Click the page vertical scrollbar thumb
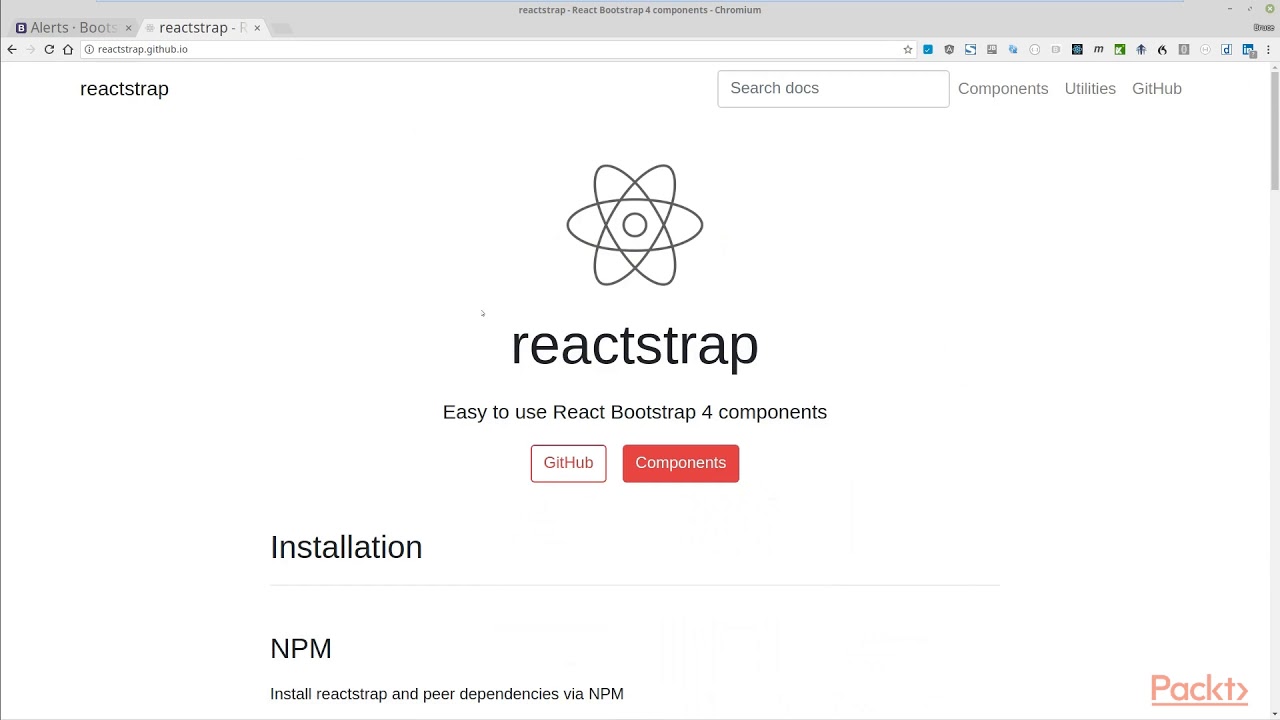This screenshot has width=1280, height=720. pyautogui.click(x=1274, y=130)
